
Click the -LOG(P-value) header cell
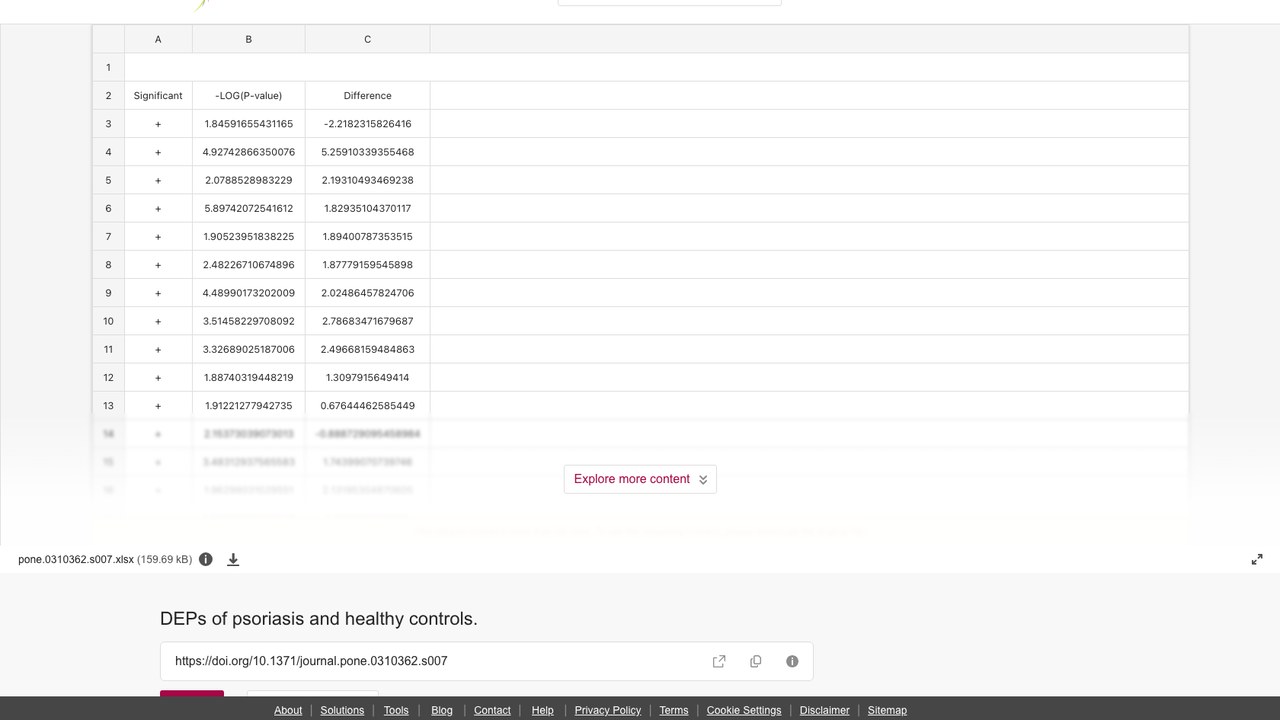pyautogui.click(x=249, y=96)
